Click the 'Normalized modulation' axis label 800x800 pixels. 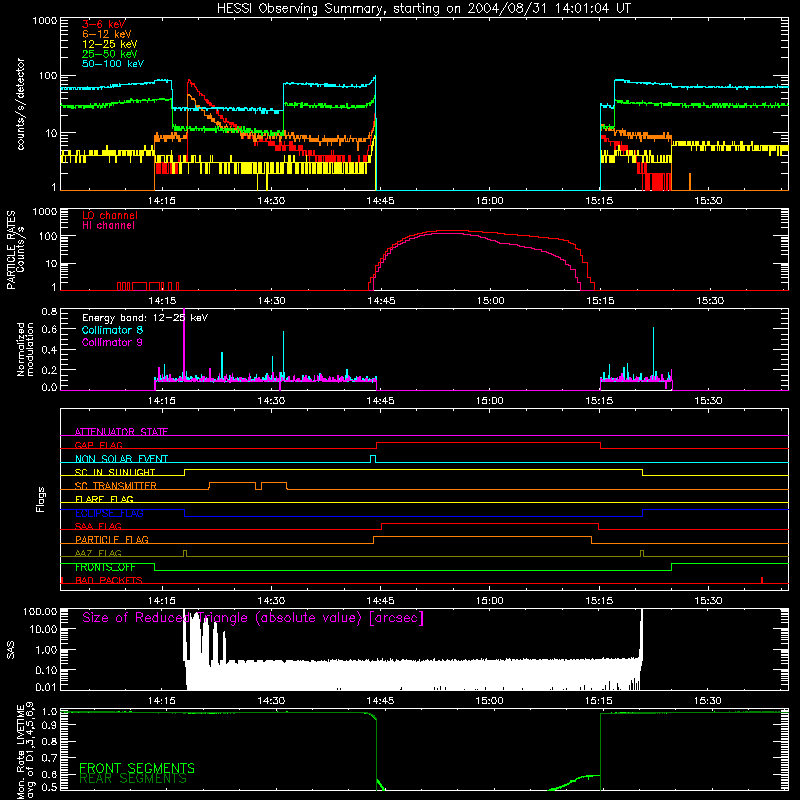[x=25, y=349]
